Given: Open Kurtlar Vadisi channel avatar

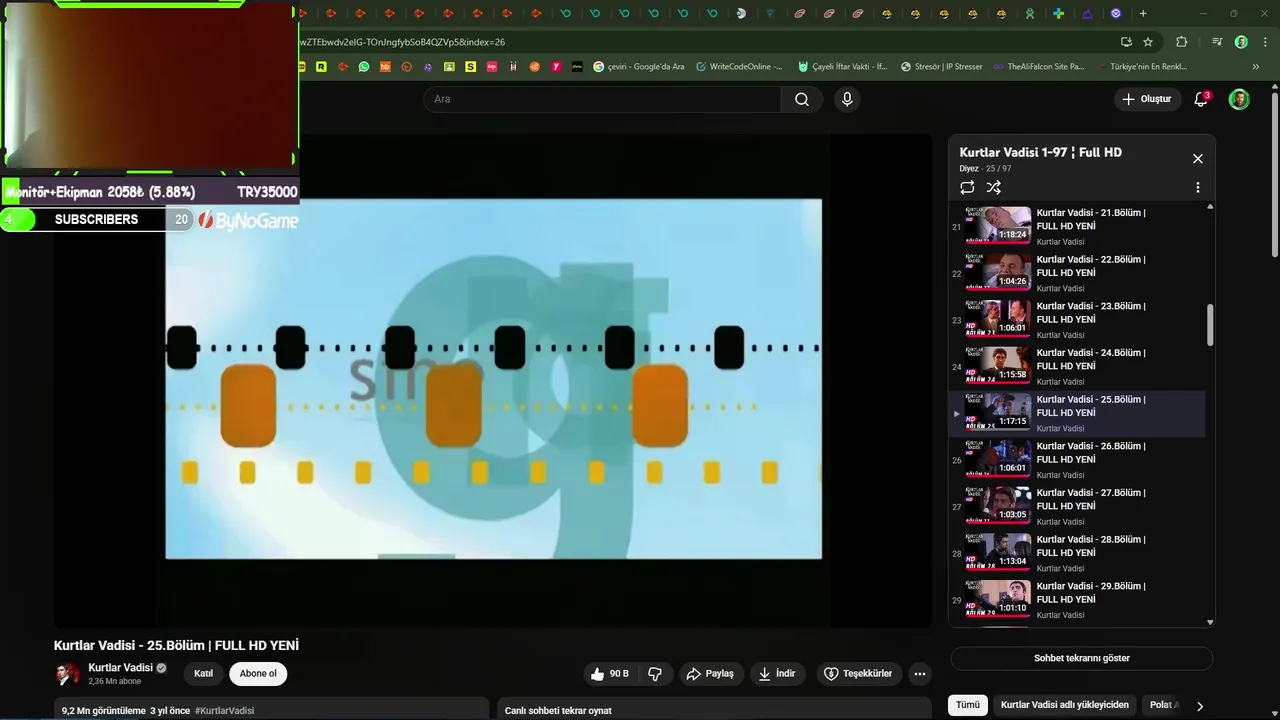Looking at the screenshot, I should pos(67,673).
